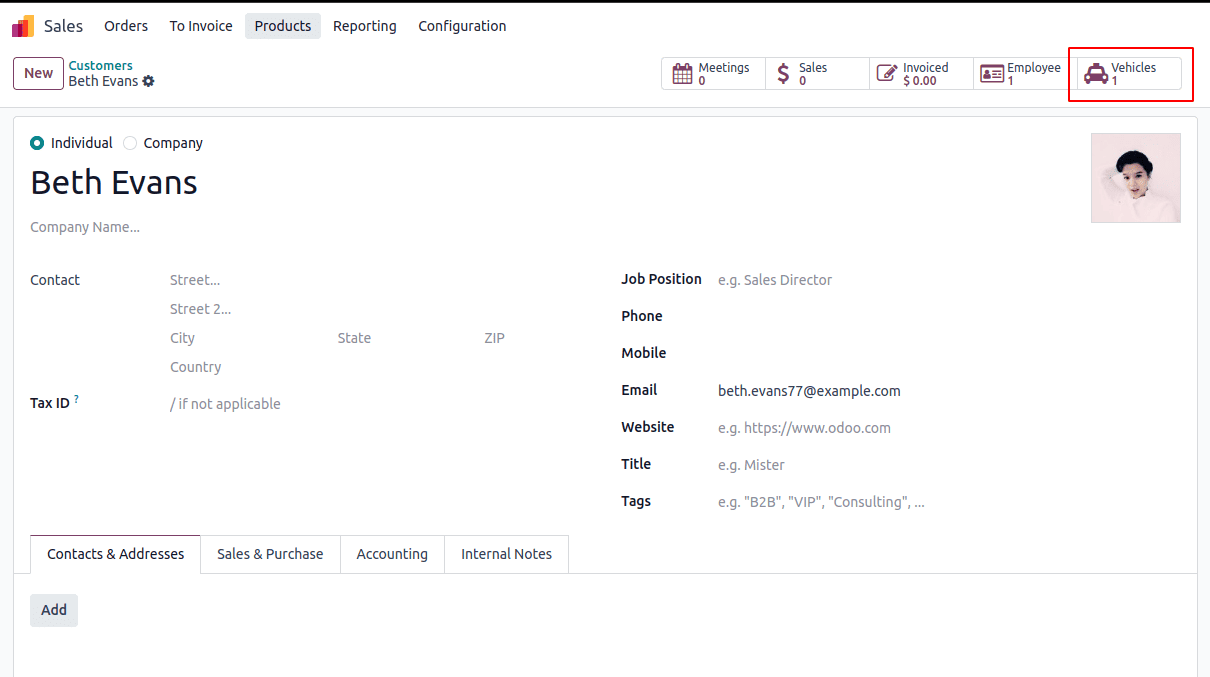Click the Odoo app grid icon
1210x677 pixels.
(20, 25)
